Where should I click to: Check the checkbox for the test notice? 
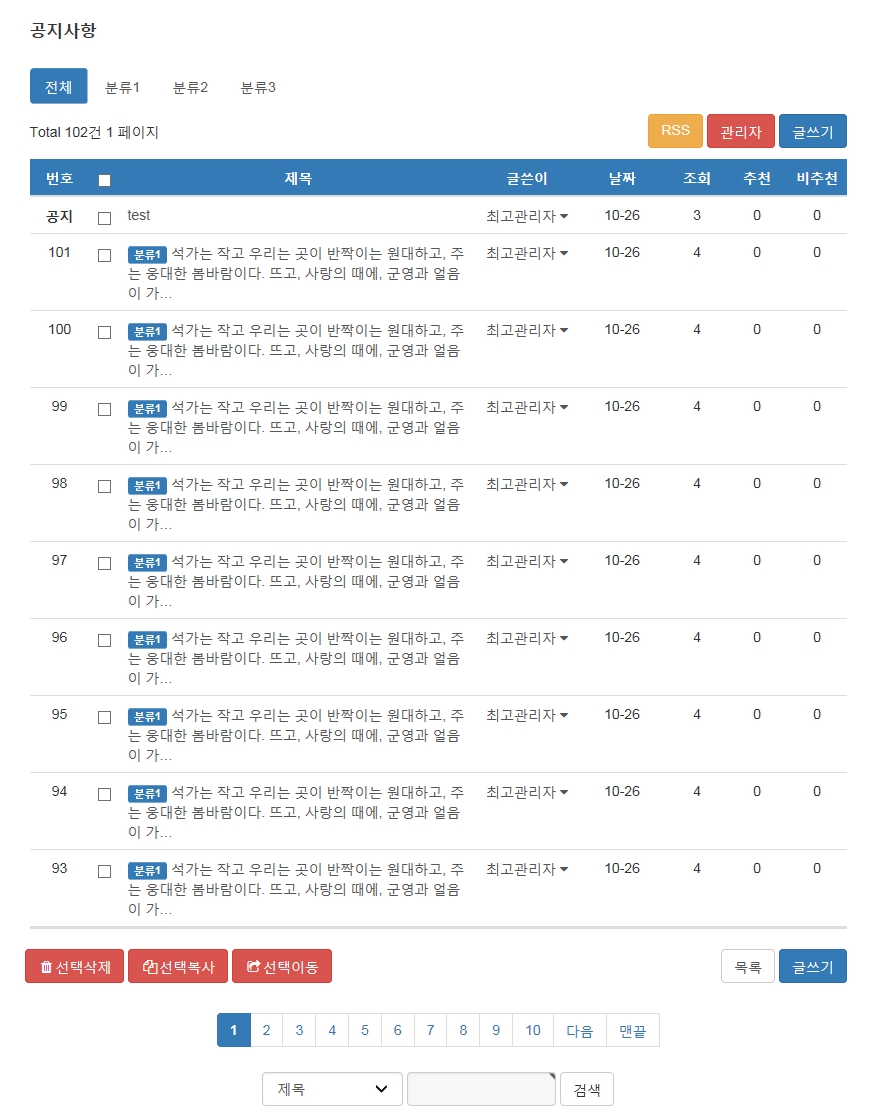tap(104, 218)
